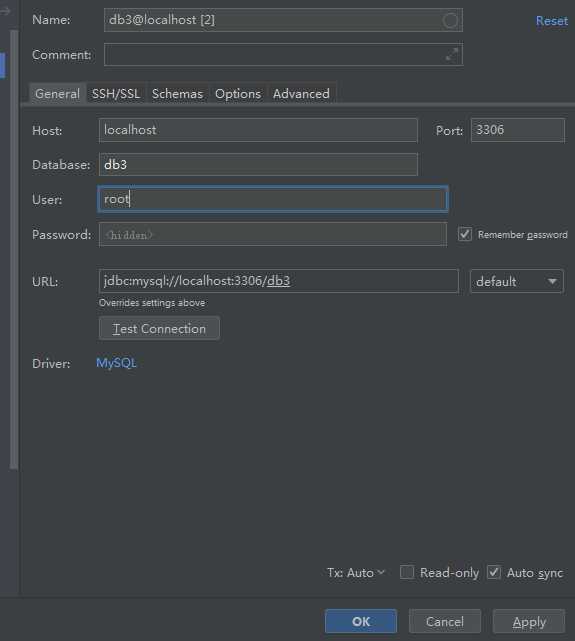Open the General tab
Screen dimensions: 575x641
tap(57, 94)
